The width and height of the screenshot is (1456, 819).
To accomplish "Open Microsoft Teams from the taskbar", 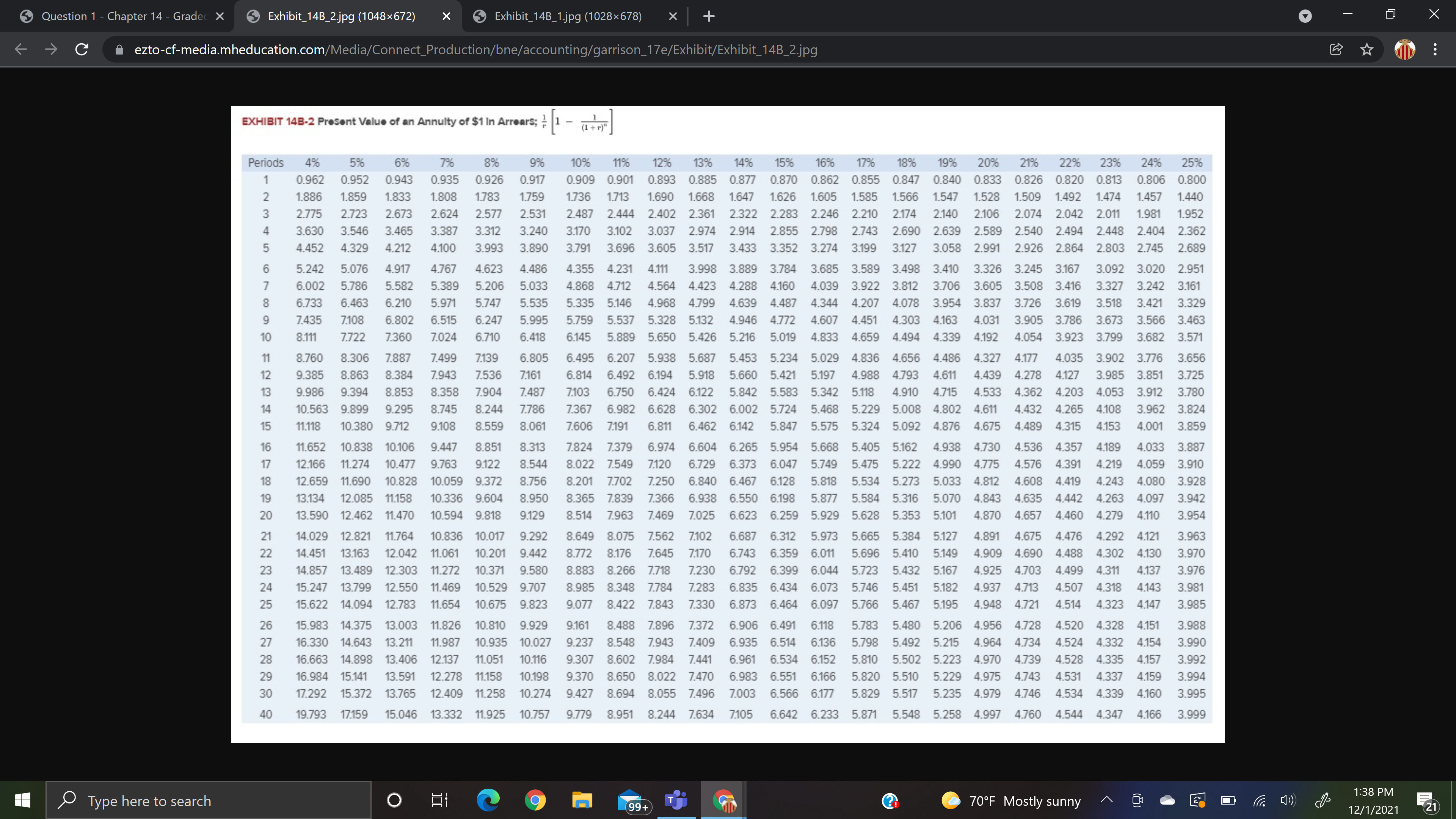I will [x=676, y=800].
